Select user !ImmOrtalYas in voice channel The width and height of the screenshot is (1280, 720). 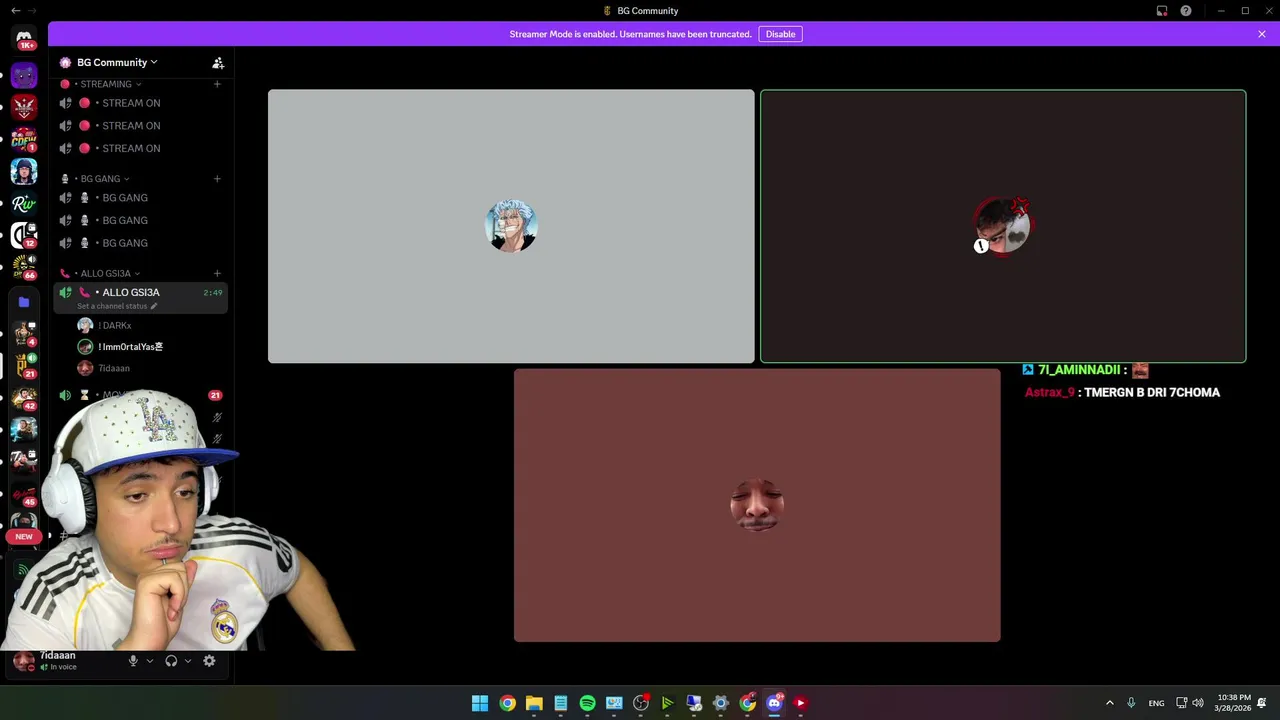[130, 347]
